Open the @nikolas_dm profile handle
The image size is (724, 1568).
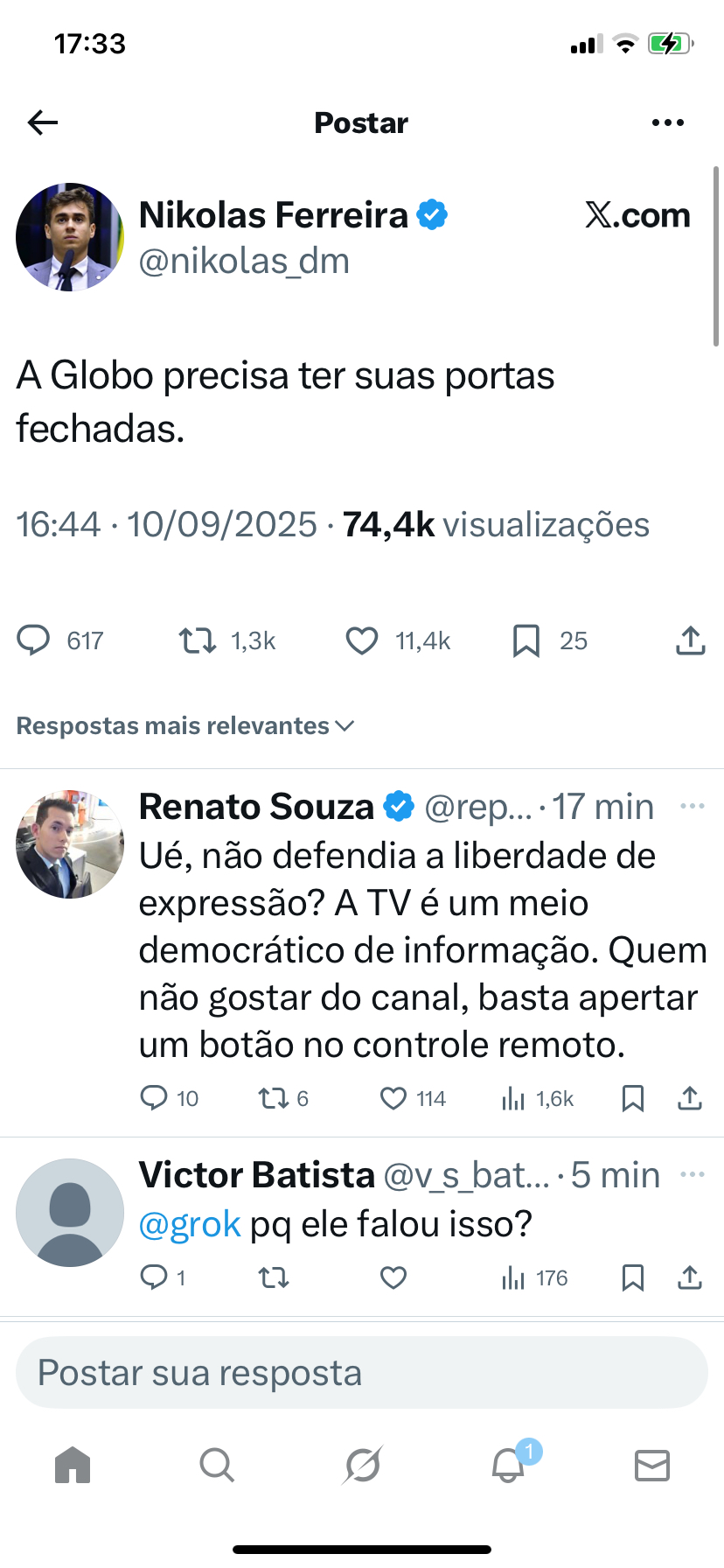tap(244, 261)
